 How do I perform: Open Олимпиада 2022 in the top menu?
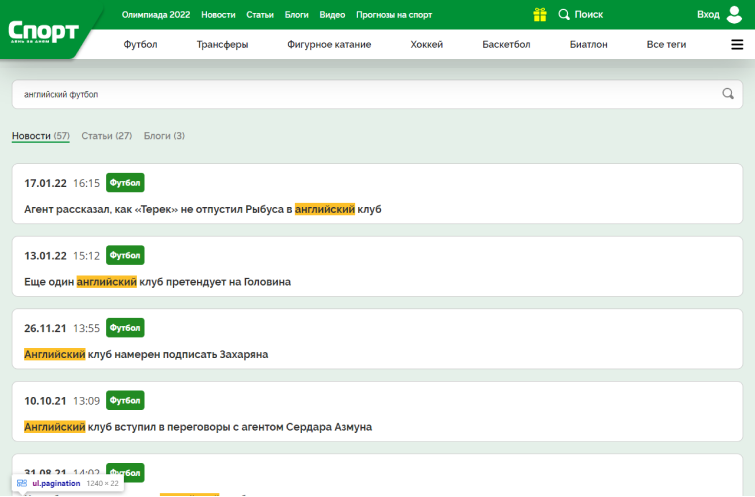point(155,15)
